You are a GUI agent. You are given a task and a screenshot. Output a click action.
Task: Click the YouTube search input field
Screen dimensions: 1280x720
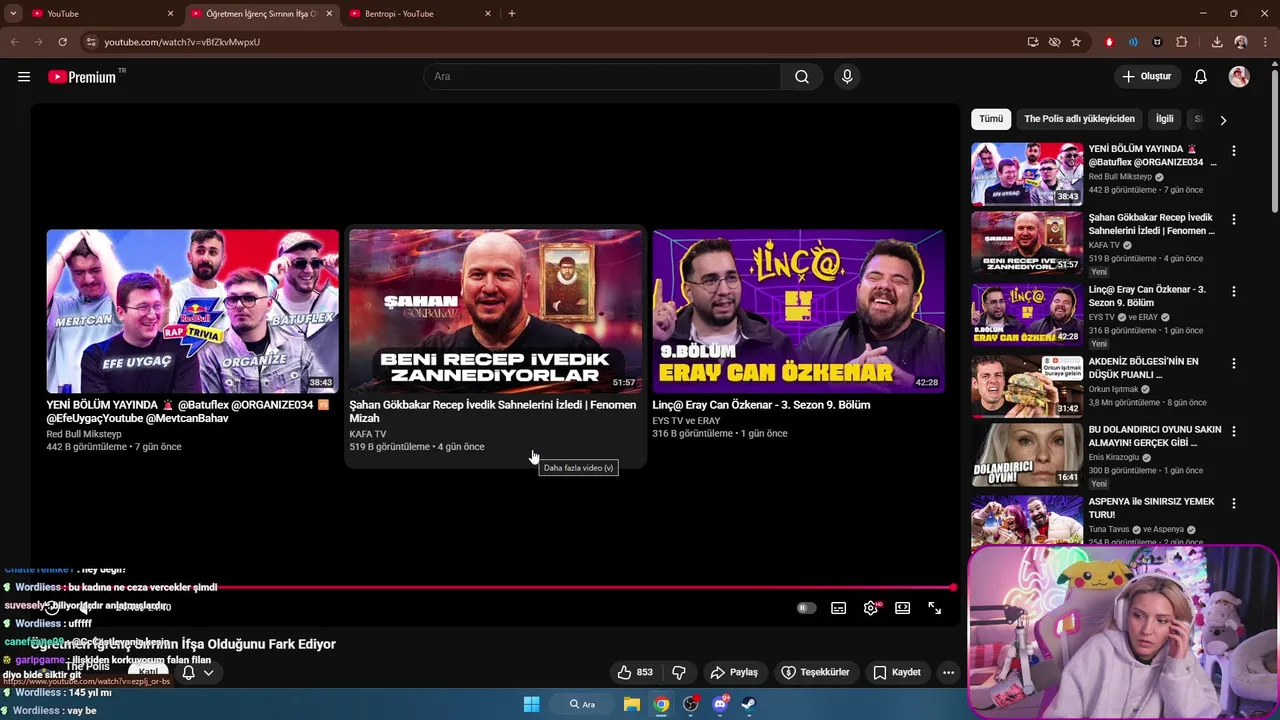tap(602, 77)
